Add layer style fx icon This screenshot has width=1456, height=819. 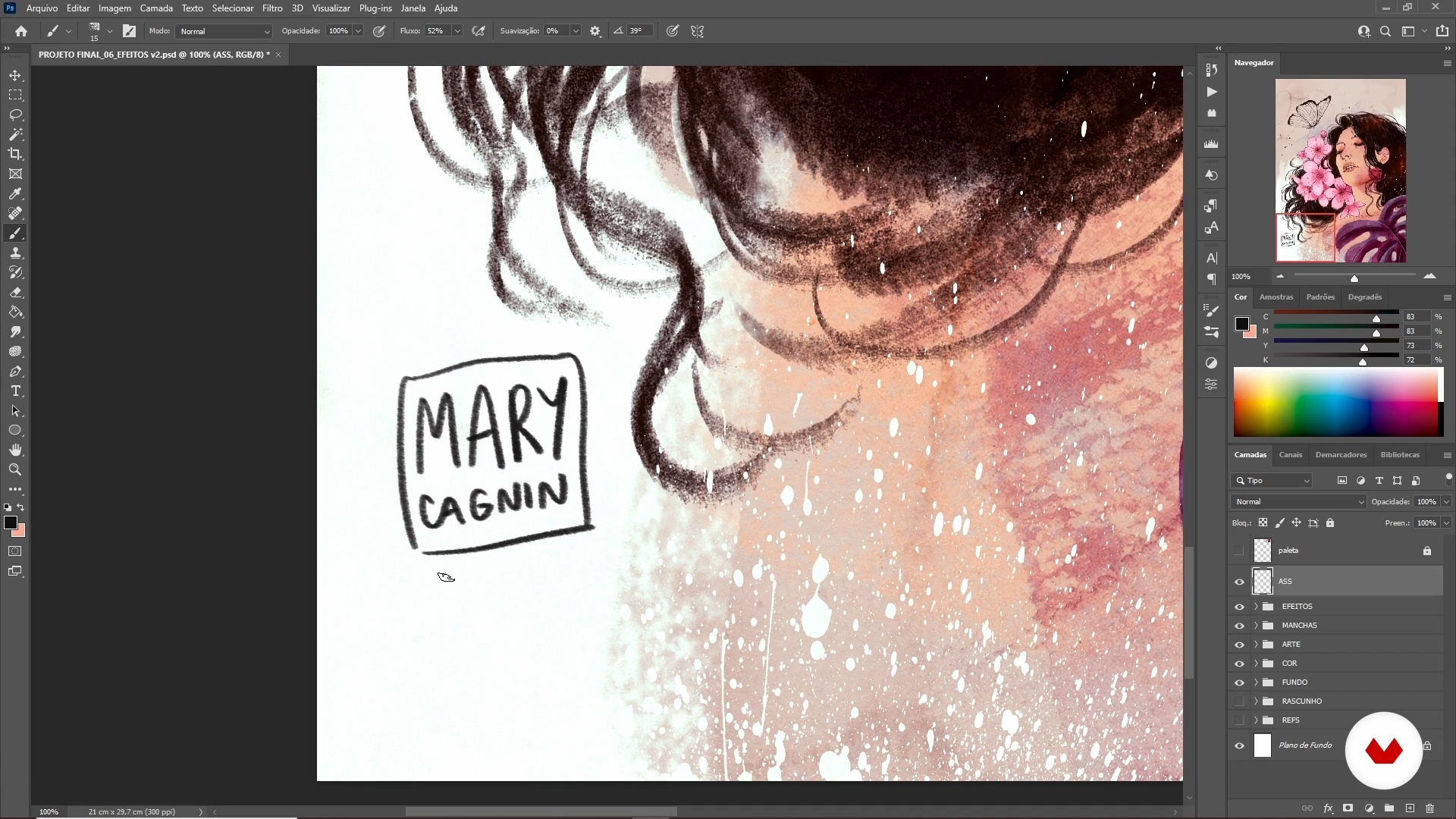point(1328,808)
